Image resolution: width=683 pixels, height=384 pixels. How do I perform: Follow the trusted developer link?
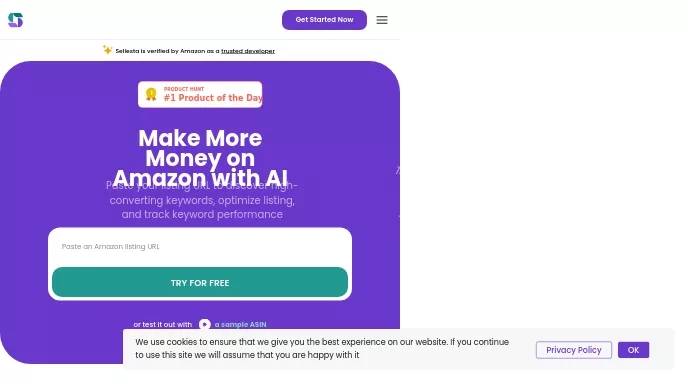tap(248, 51)
